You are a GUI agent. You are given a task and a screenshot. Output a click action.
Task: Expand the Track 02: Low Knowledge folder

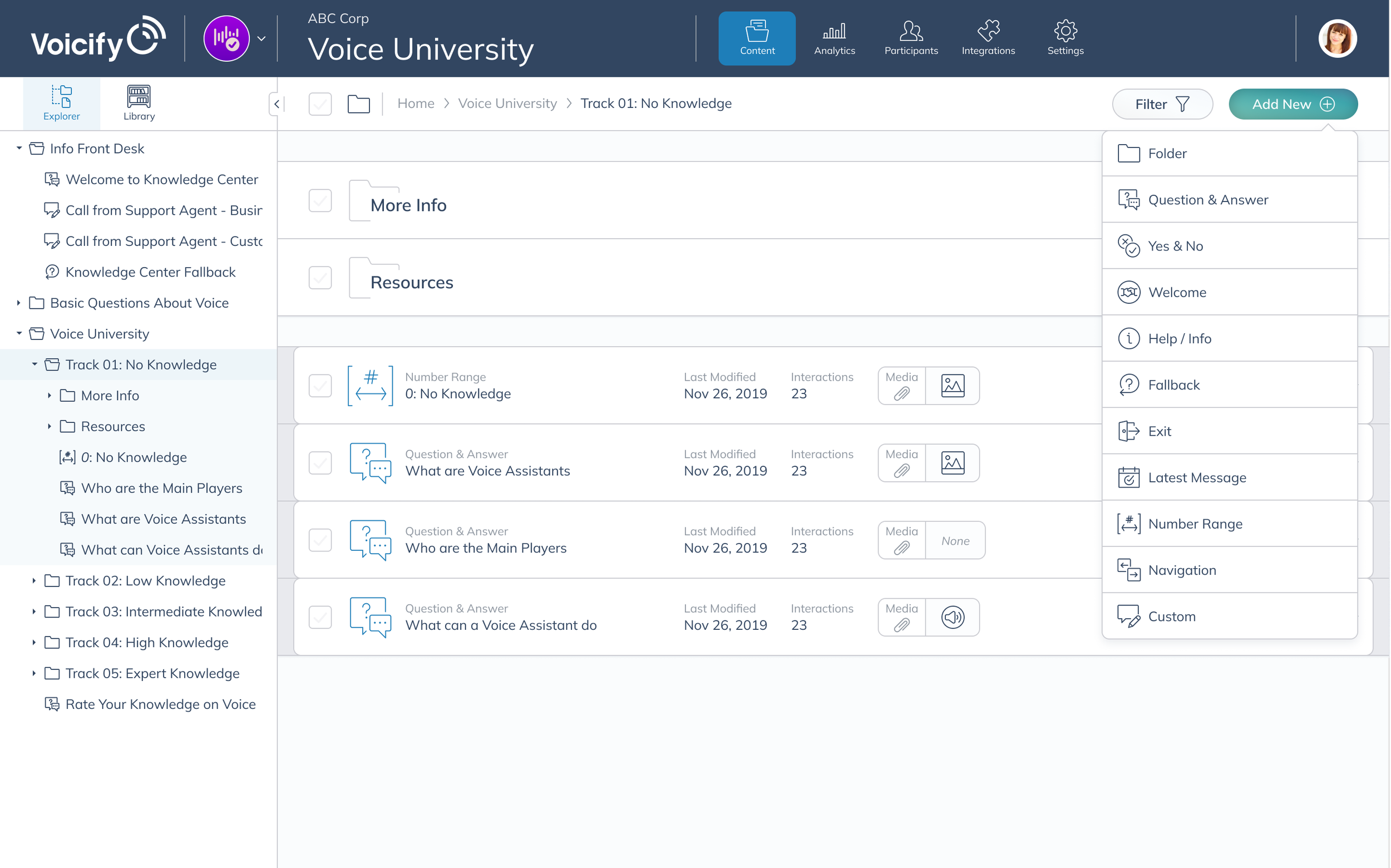34,580
